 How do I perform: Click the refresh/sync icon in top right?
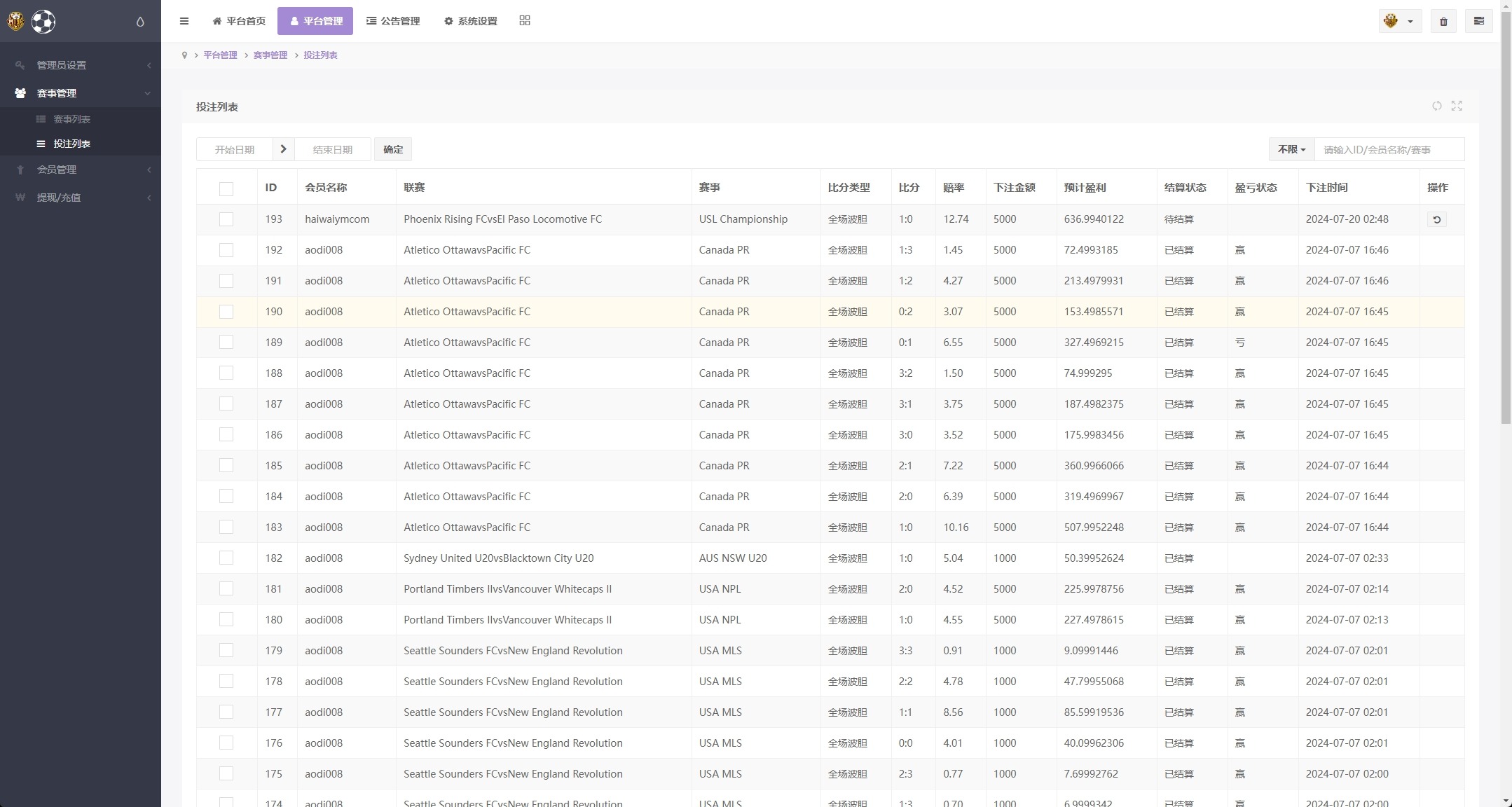pos(1437,106)
